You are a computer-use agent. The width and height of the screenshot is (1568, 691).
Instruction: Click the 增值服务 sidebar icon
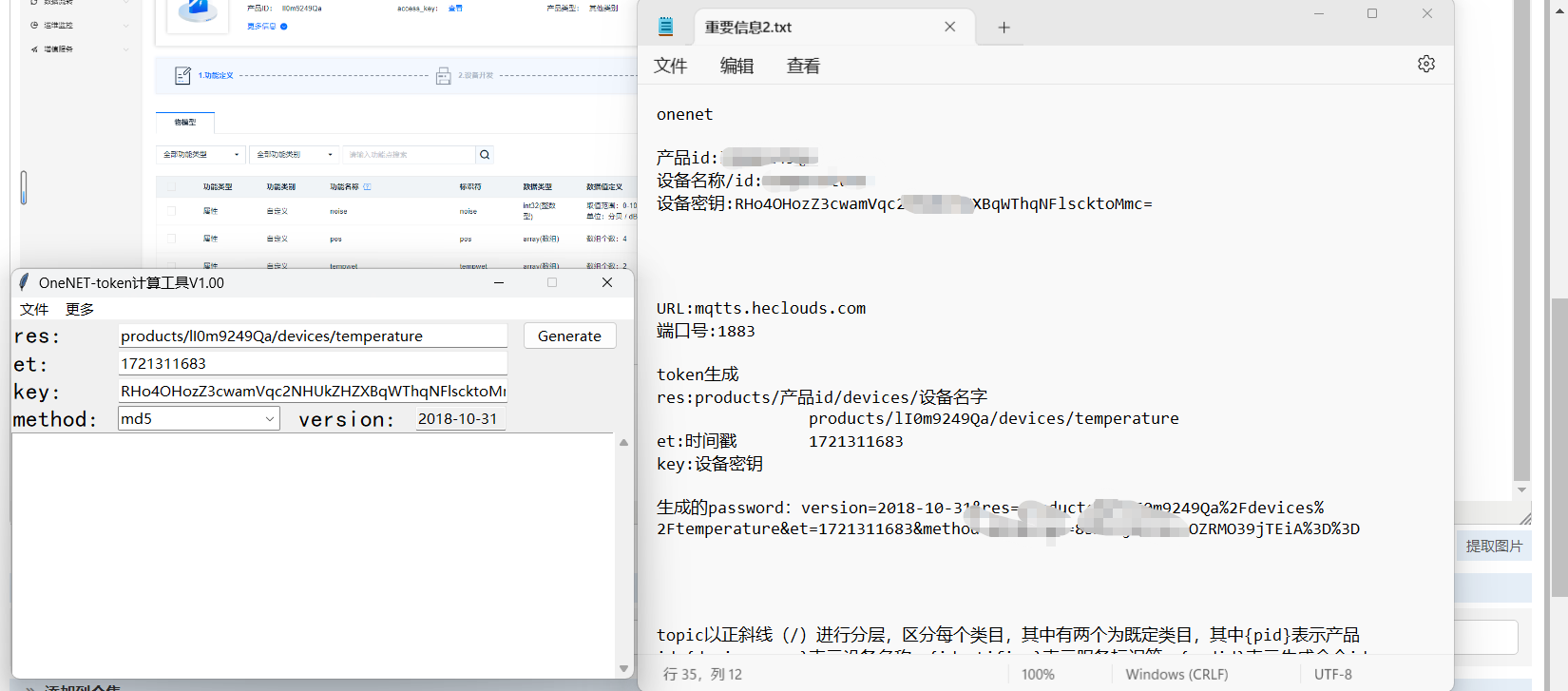click(34, 48)
